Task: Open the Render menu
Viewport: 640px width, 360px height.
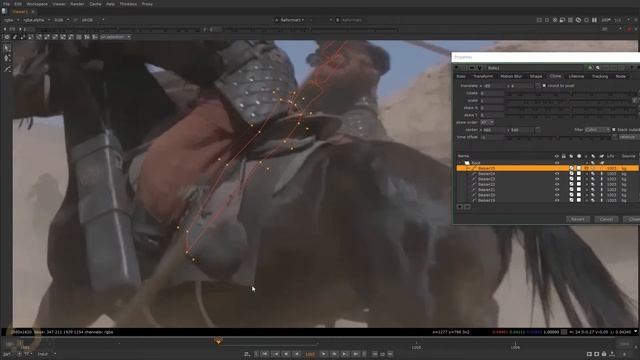Action: pyautogui.click(x=77, y=4)
